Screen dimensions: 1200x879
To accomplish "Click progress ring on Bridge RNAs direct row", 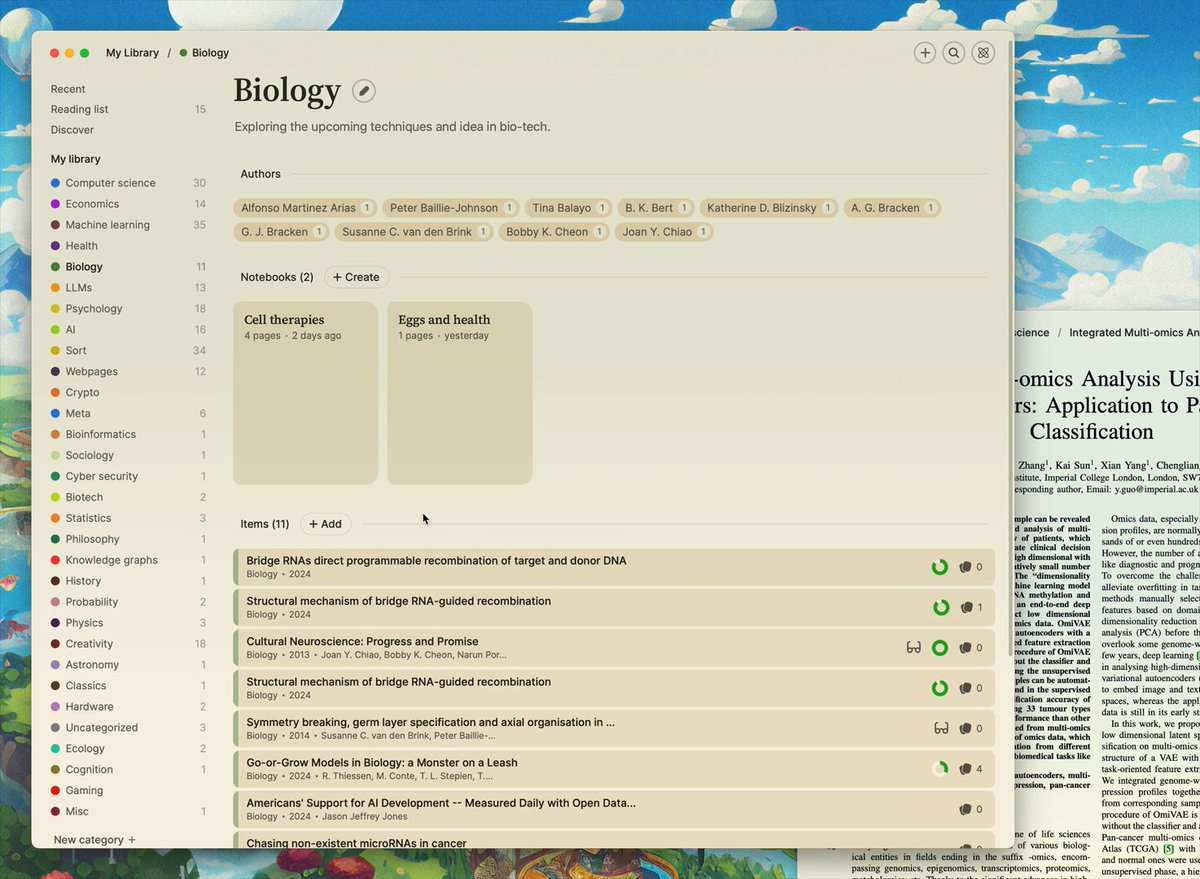I will point(940,567).
